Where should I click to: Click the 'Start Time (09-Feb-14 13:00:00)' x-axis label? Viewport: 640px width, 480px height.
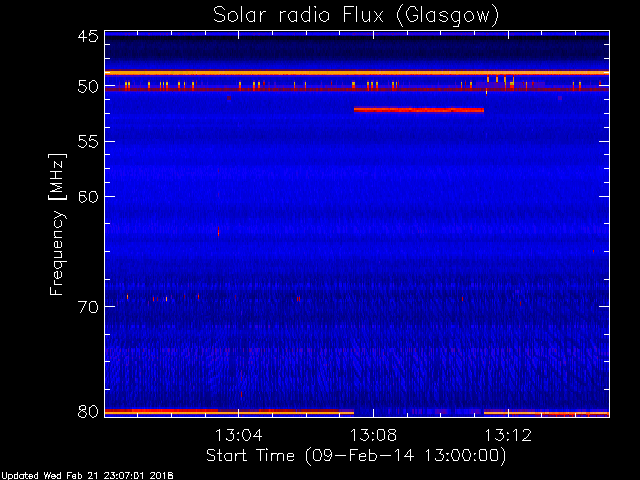point(356,455)
